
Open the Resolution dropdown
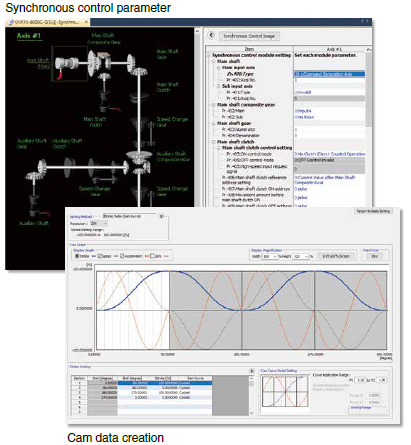click(99, 223)
